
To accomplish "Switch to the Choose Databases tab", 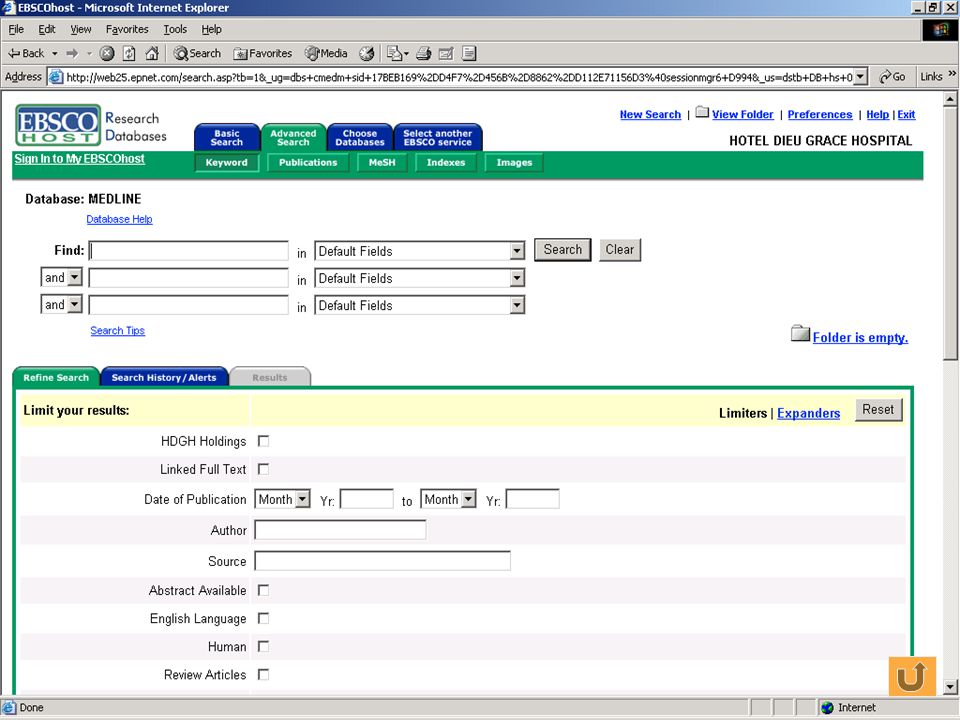I will [359, 138].
